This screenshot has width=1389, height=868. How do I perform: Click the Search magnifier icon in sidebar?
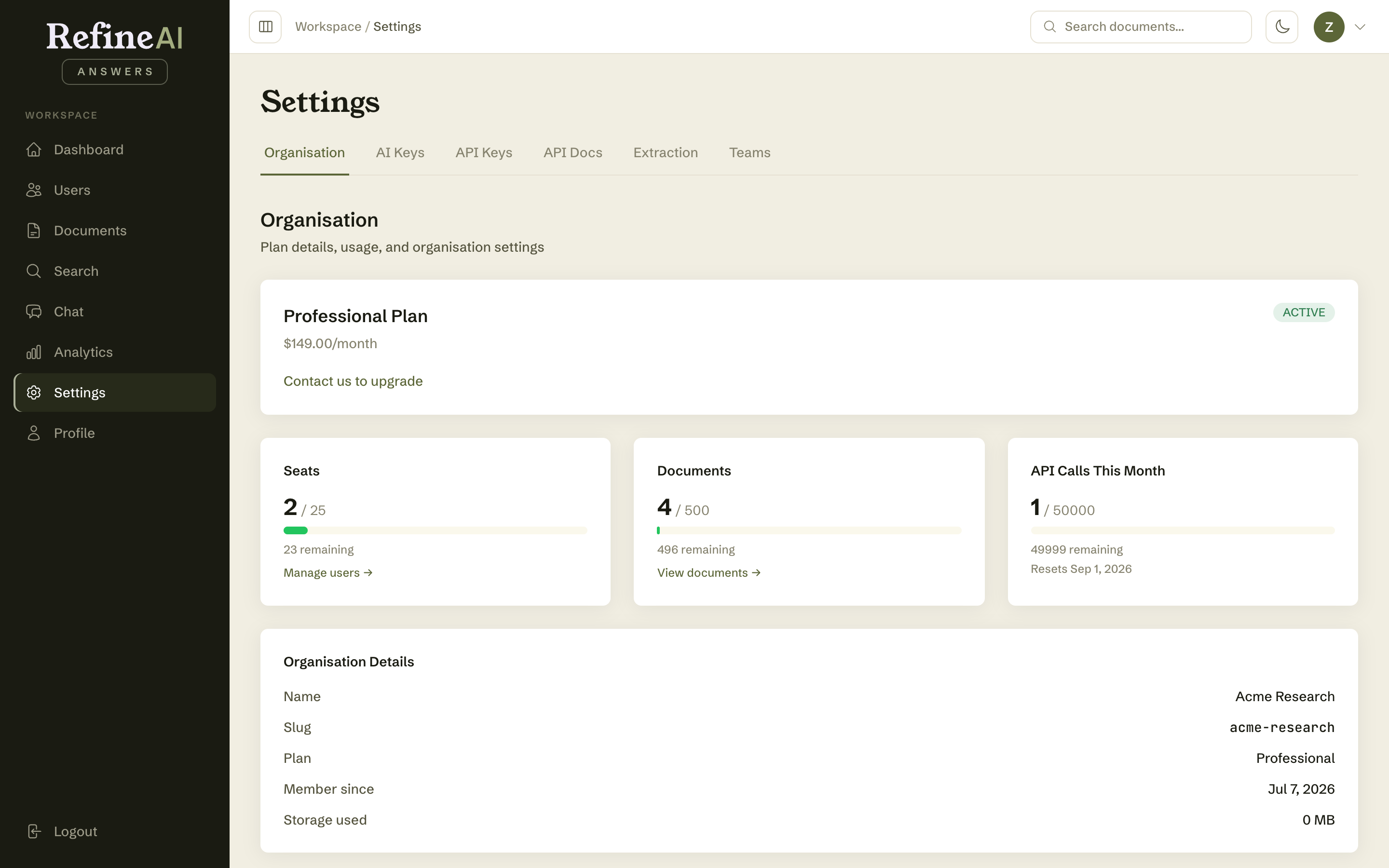pos(34,271)
